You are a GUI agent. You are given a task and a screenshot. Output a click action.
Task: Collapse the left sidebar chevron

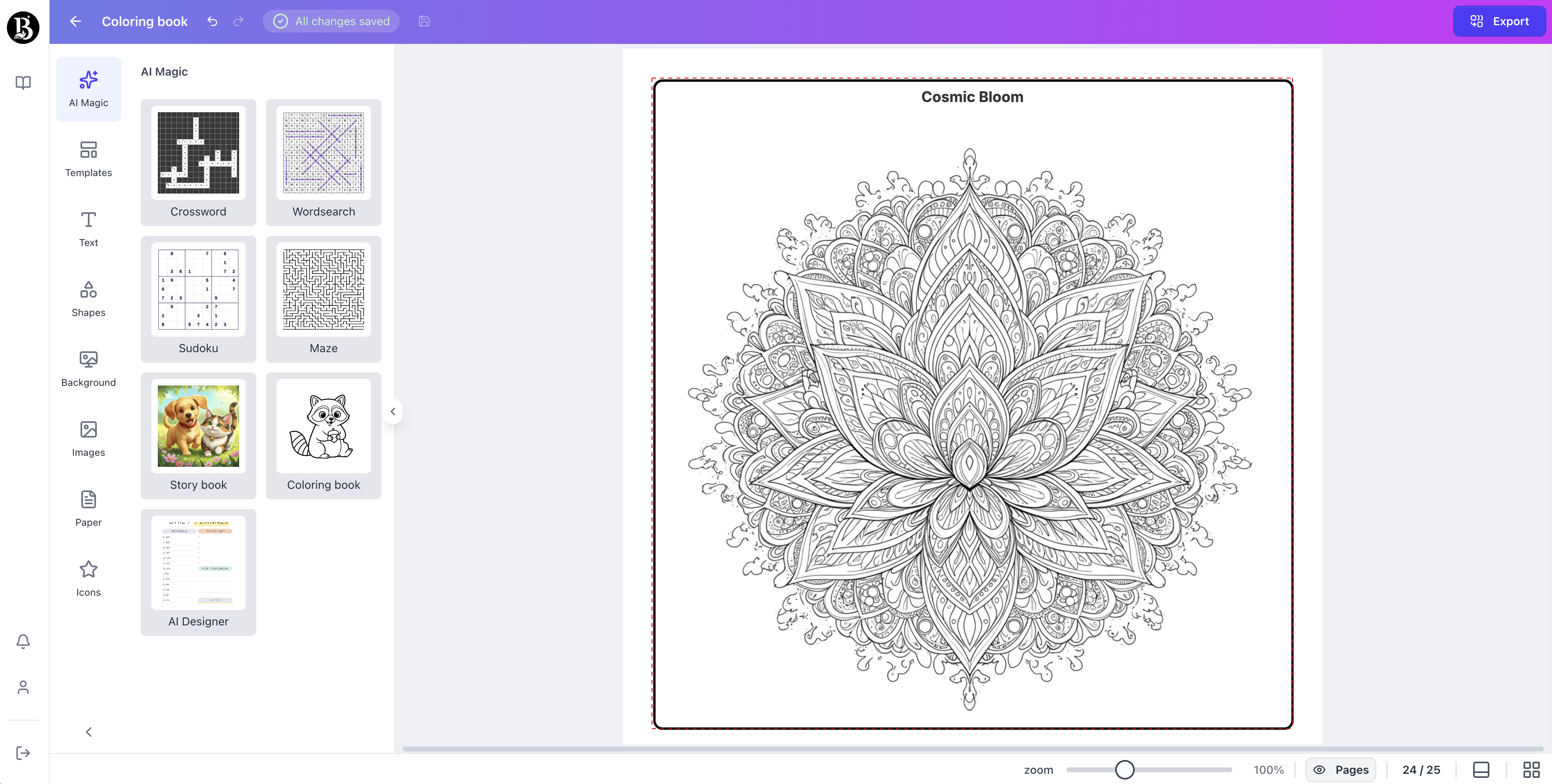tap(89, 732)
